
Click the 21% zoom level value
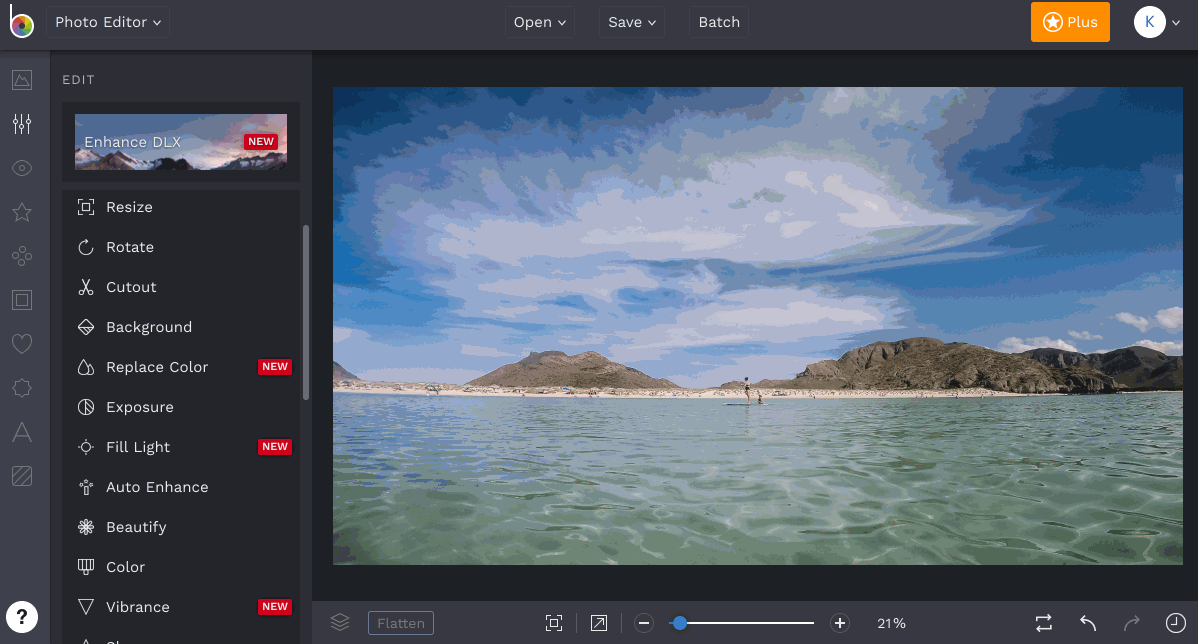pos(891,623)
